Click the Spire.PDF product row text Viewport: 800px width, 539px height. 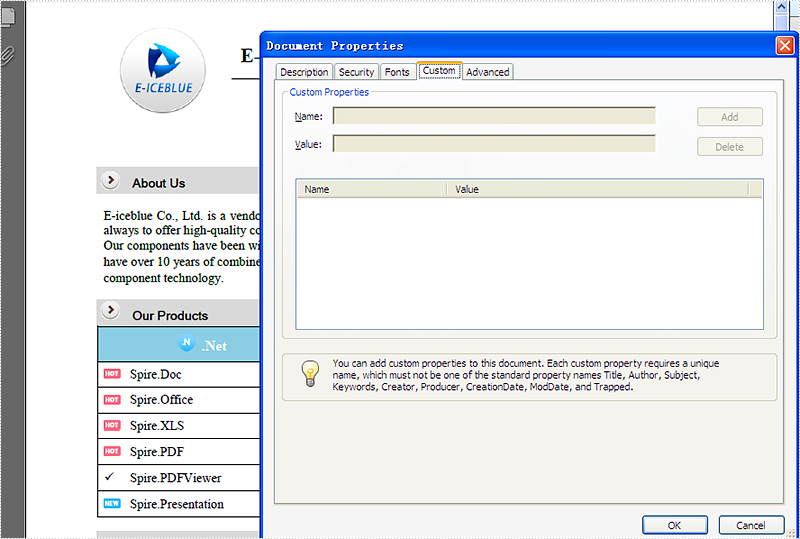[157, 452]
